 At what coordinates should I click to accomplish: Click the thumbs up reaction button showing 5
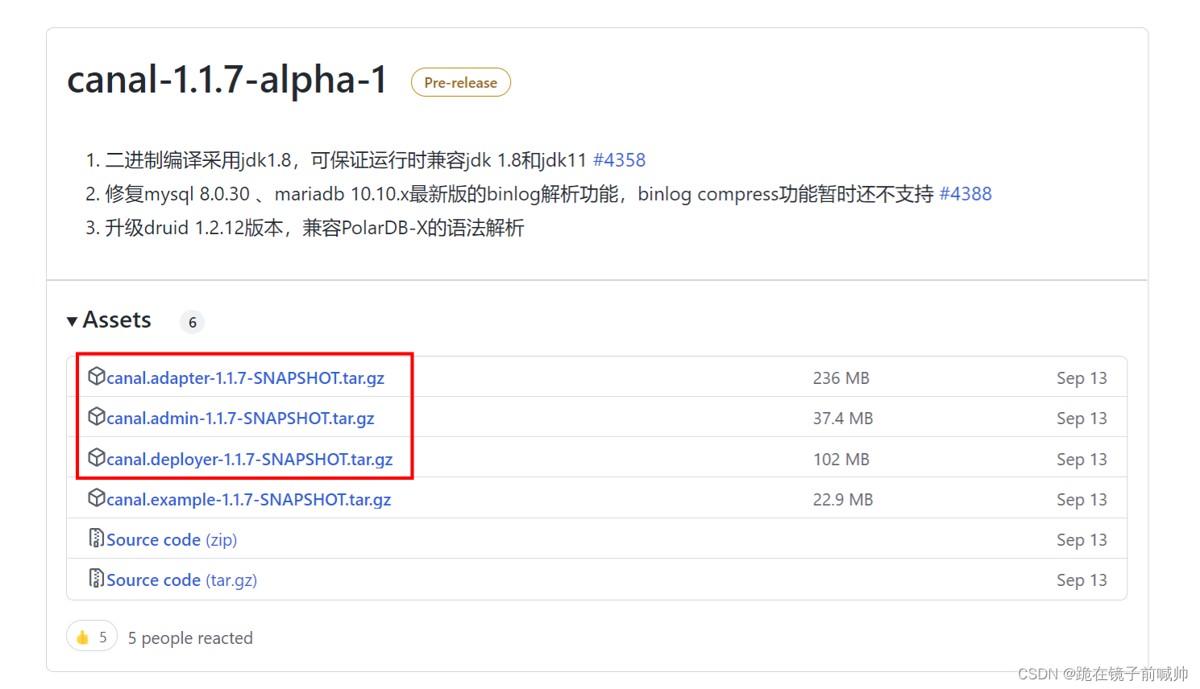point(92,637)
